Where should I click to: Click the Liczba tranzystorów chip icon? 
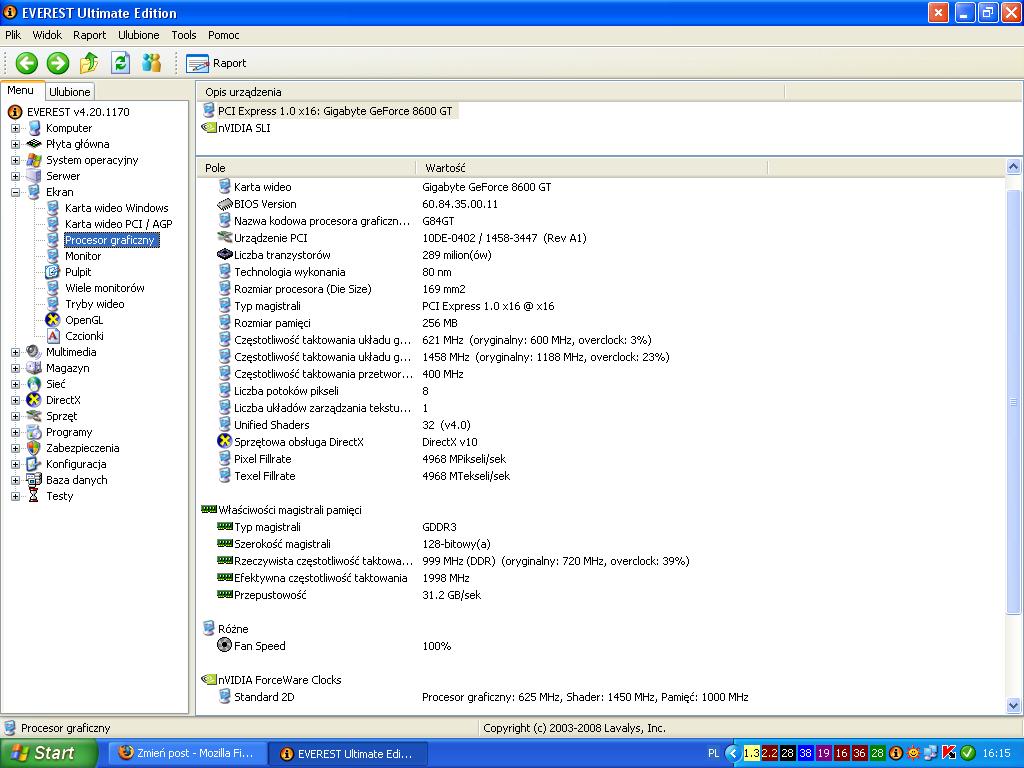(x=225, y=255)
